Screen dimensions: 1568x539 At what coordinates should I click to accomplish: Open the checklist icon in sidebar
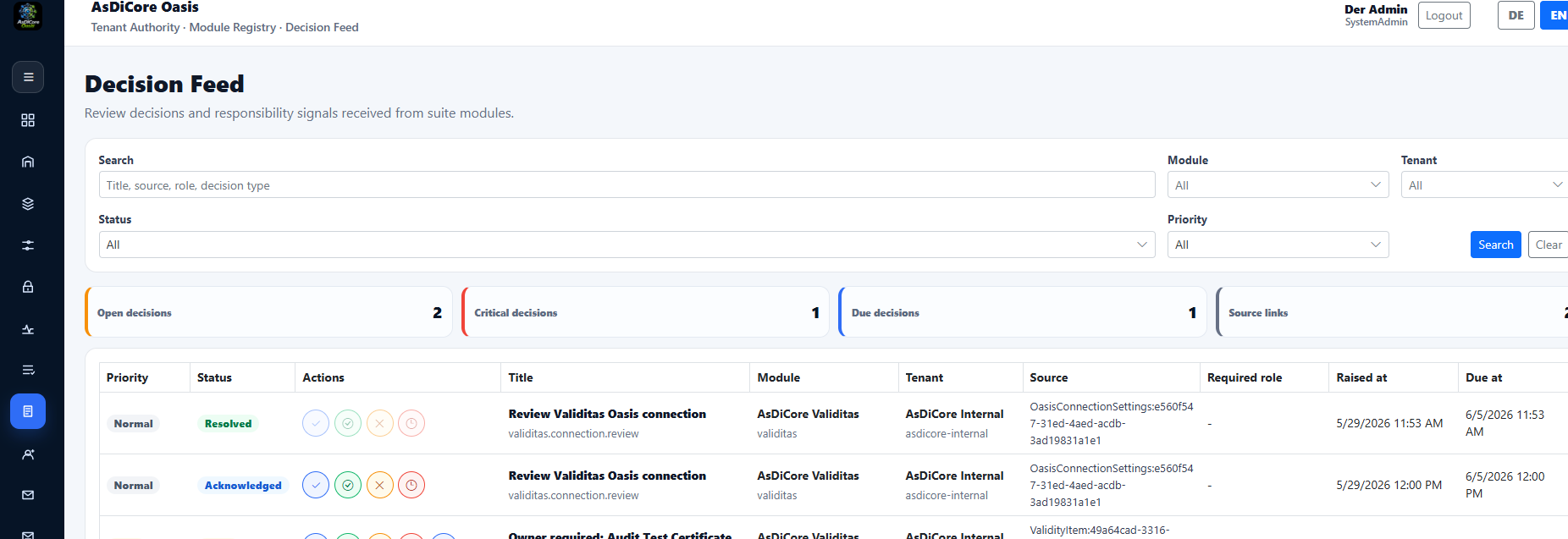(28, 370)
